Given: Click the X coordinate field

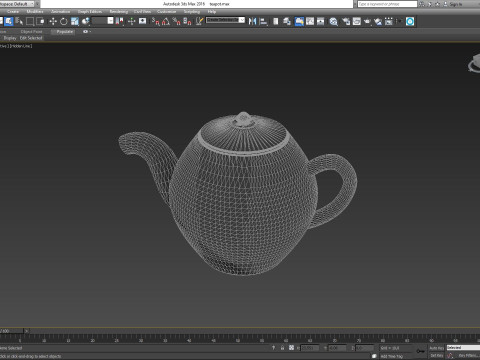Looking at the screenshot, I should coord(310,348).
